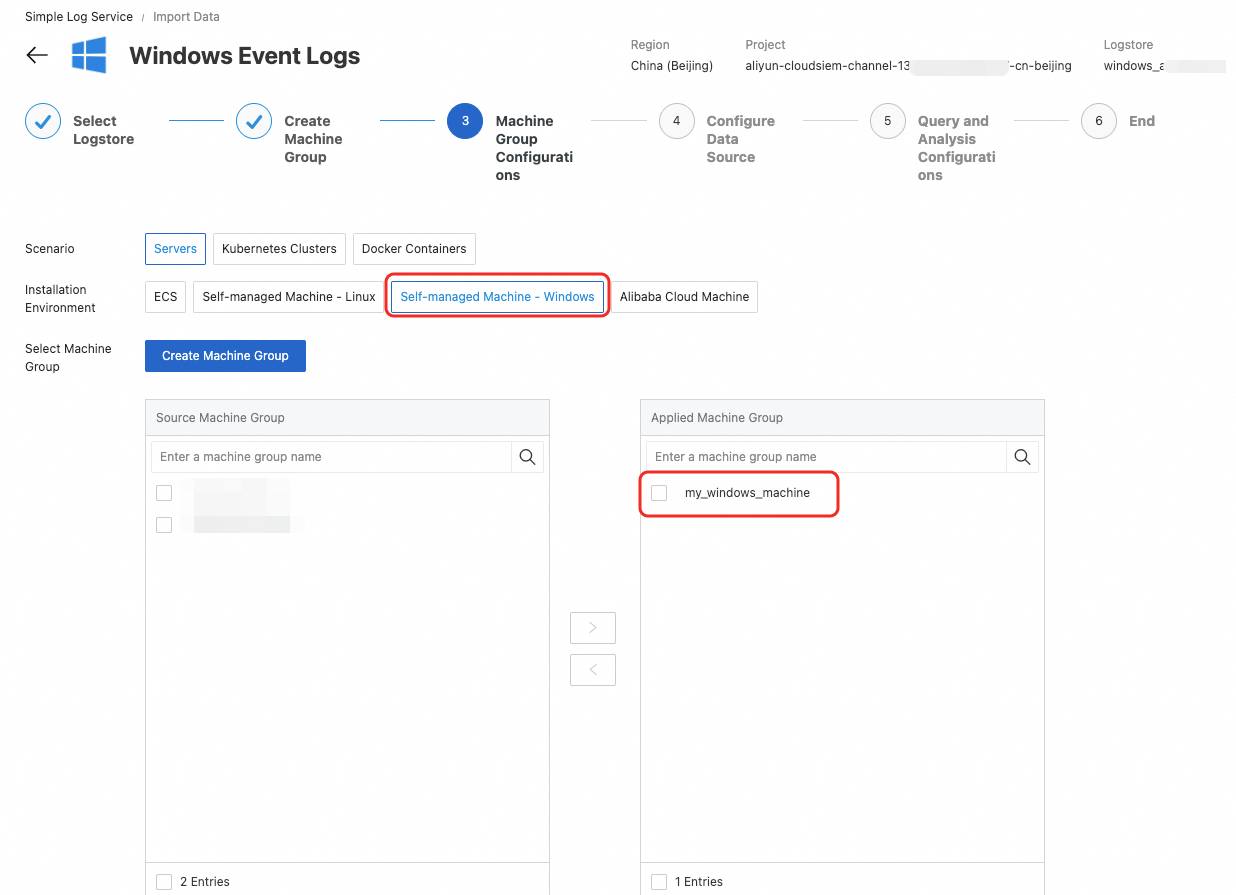
Task: Check the my_windows_machine checkbox
Action: click(659, 493)
